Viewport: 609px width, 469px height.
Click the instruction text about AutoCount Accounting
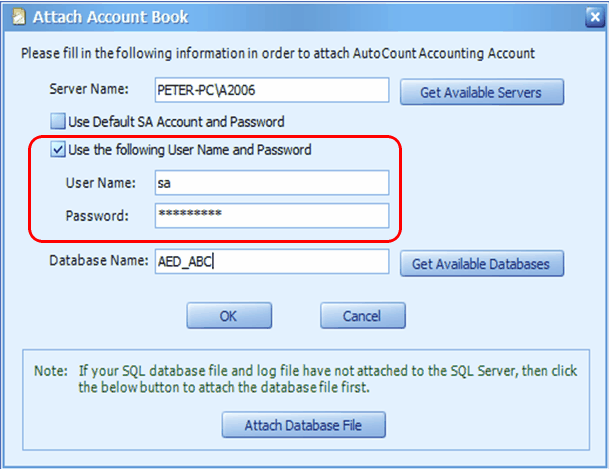278,53
